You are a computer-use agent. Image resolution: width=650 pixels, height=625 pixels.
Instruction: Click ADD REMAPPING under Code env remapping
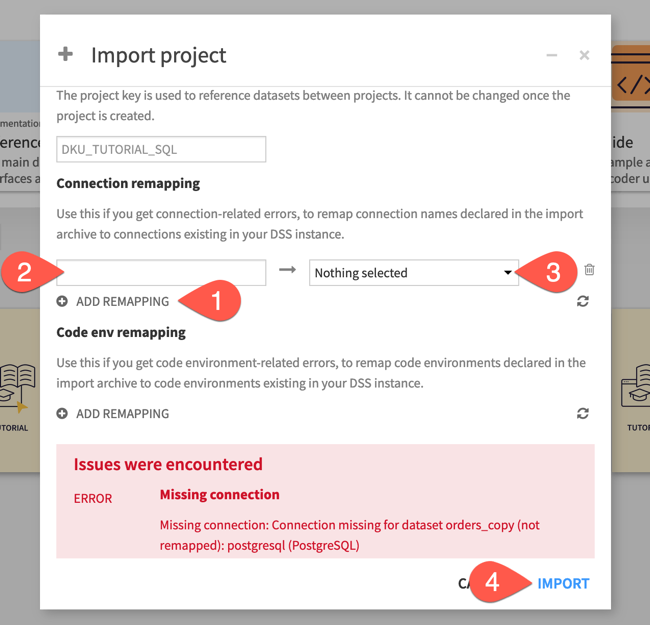[122, 414]
